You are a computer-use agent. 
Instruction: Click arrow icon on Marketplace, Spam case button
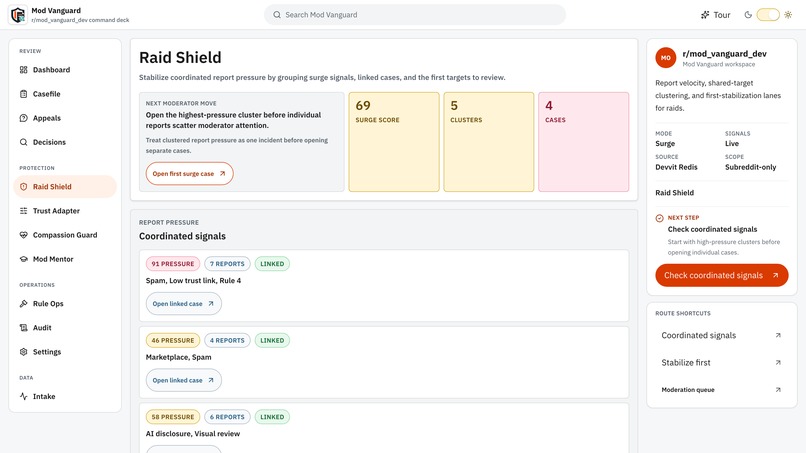211,380
